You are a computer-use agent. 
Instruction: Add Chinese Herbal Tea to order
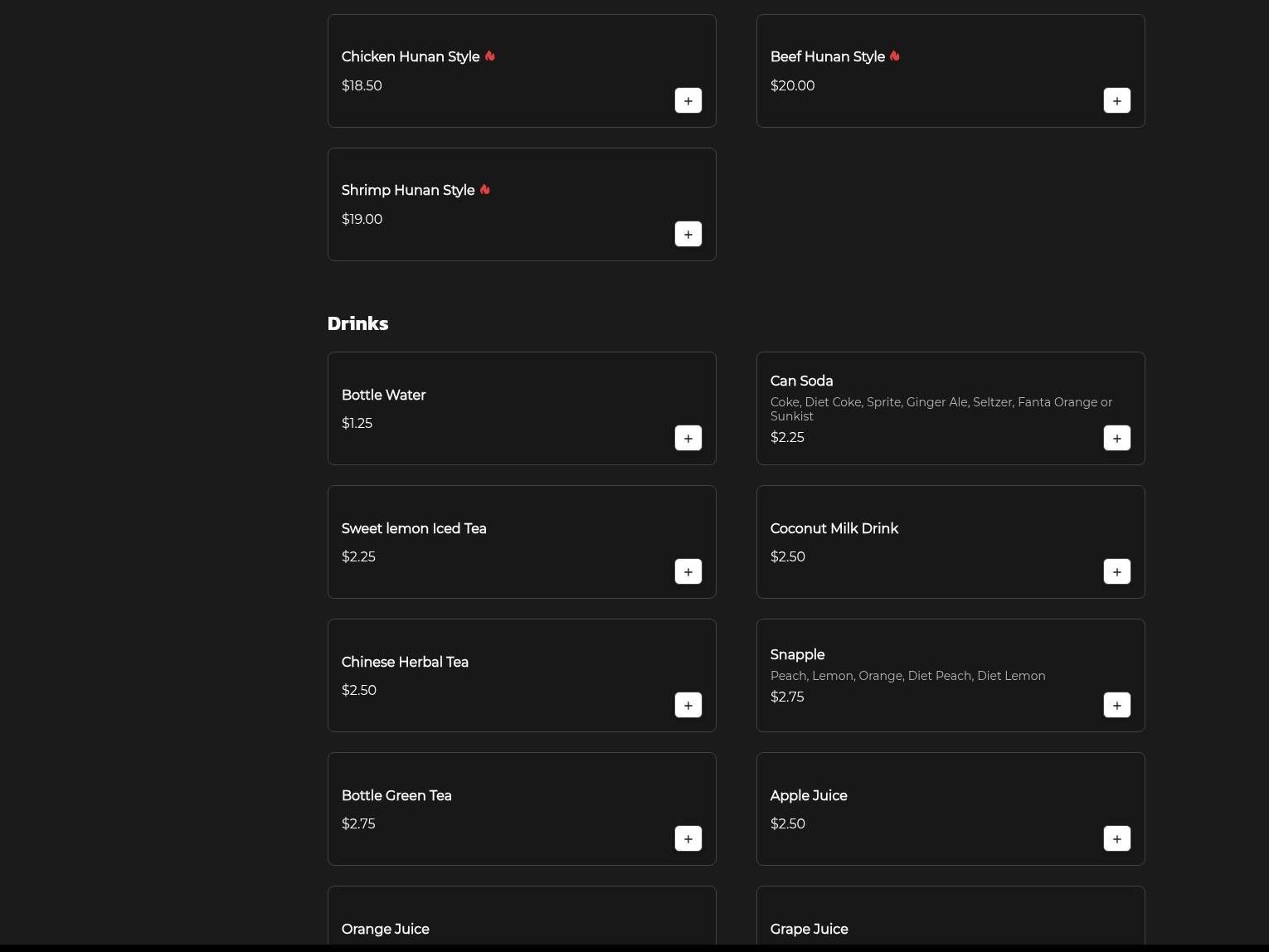click(688, 705)
